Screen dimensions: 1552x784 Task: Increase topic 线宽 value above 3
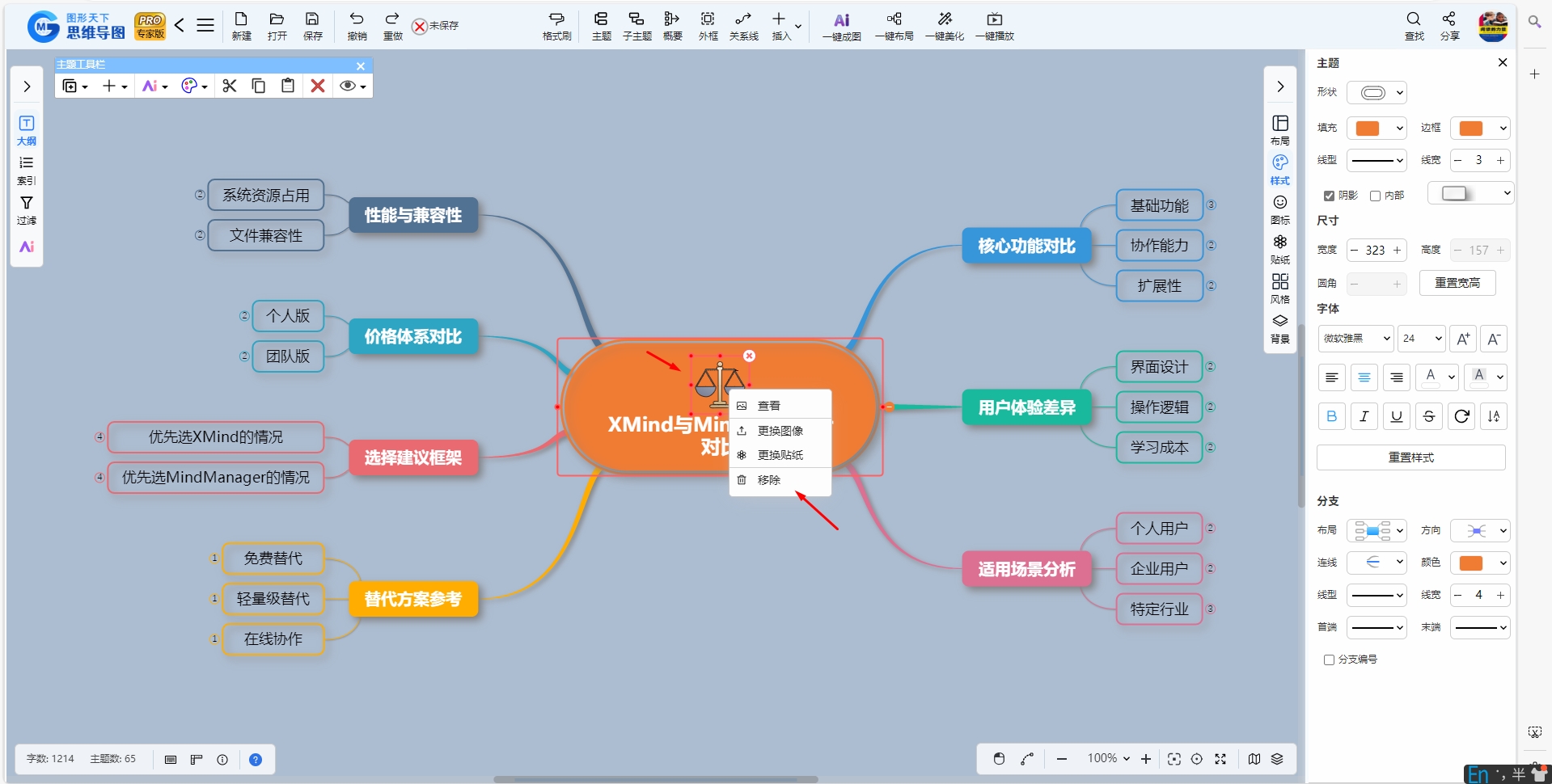(x=1500, y=160)
